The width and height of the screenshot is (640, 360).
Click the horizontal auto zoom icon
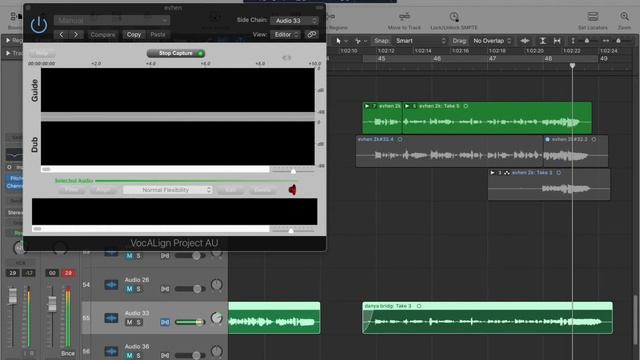[557, 41]
